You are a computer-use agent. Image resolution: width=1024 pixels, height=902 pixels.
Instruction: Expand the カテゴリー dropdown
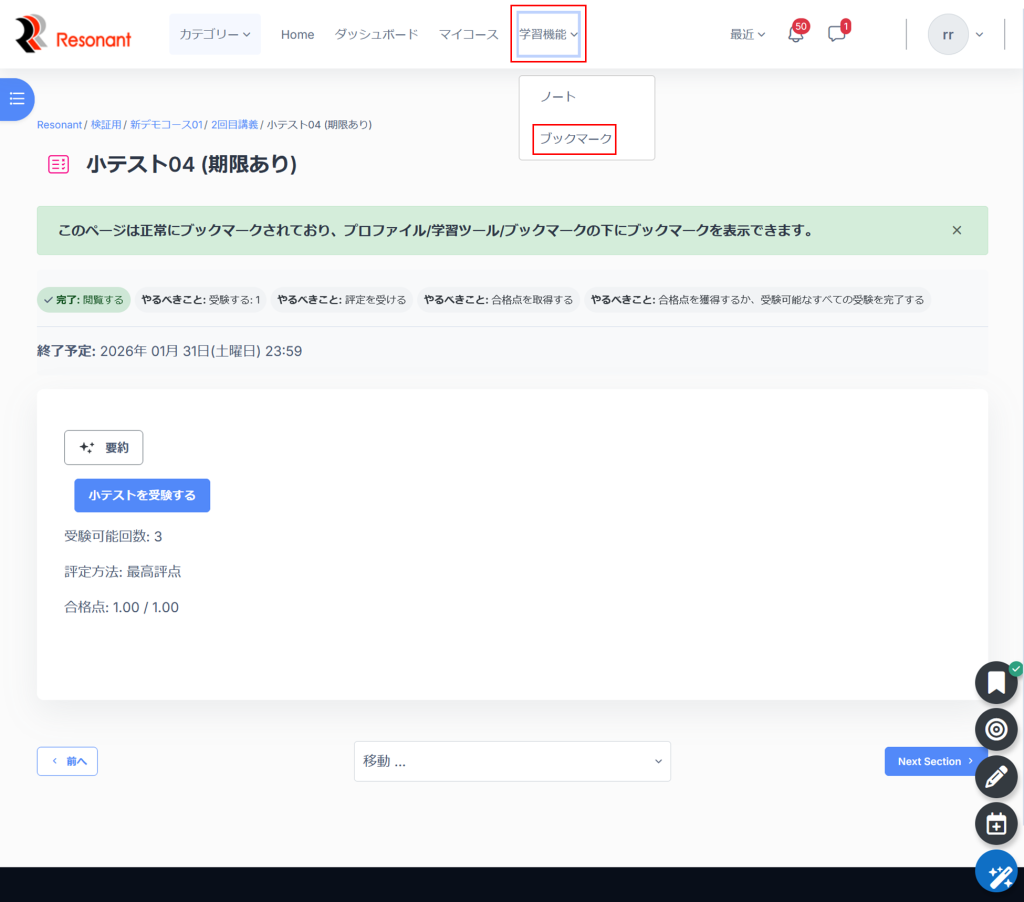pyautogui.click(x=215, y=34)
